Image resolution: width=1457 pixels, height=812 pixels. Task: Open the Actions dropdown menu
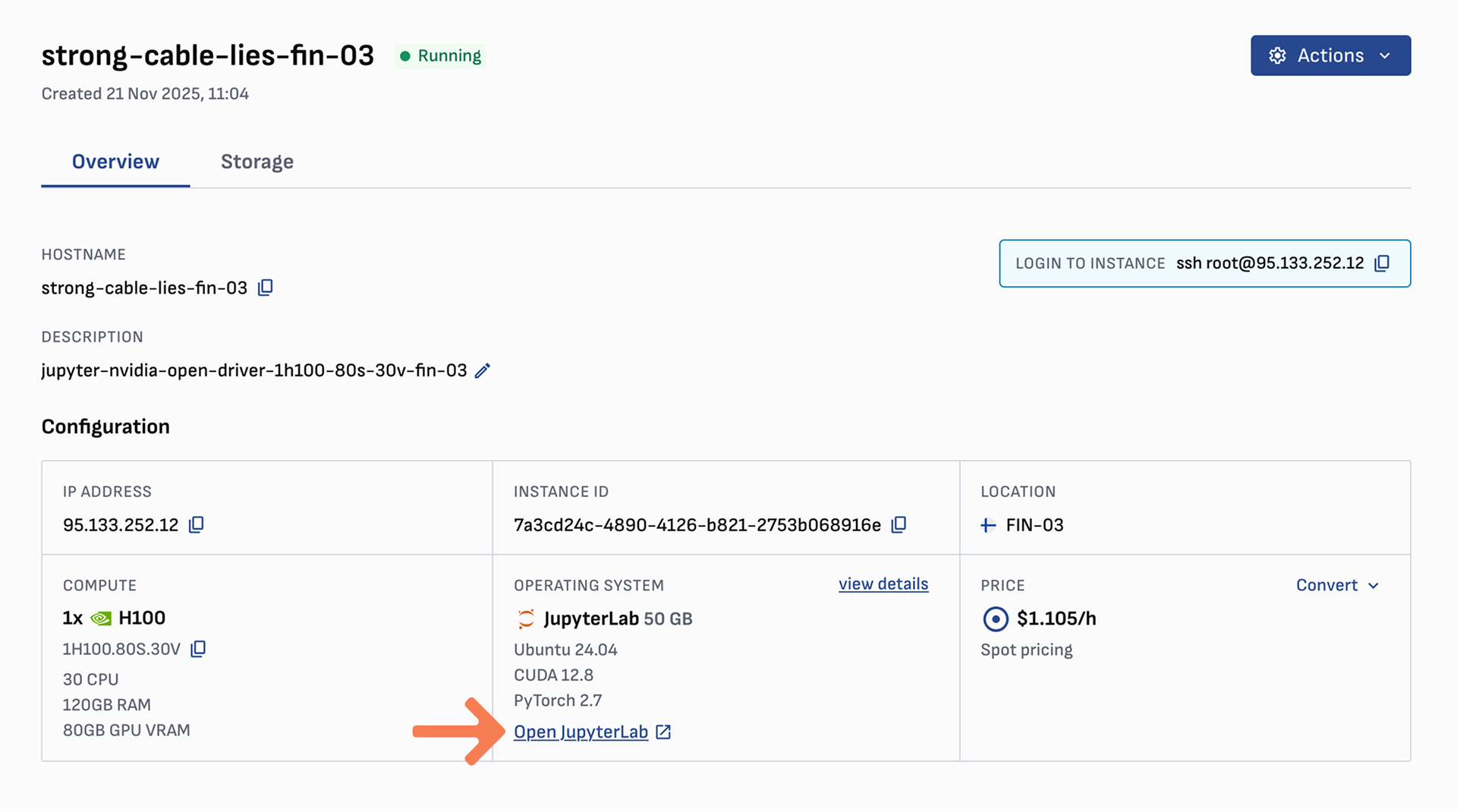tap(1330, 55)
